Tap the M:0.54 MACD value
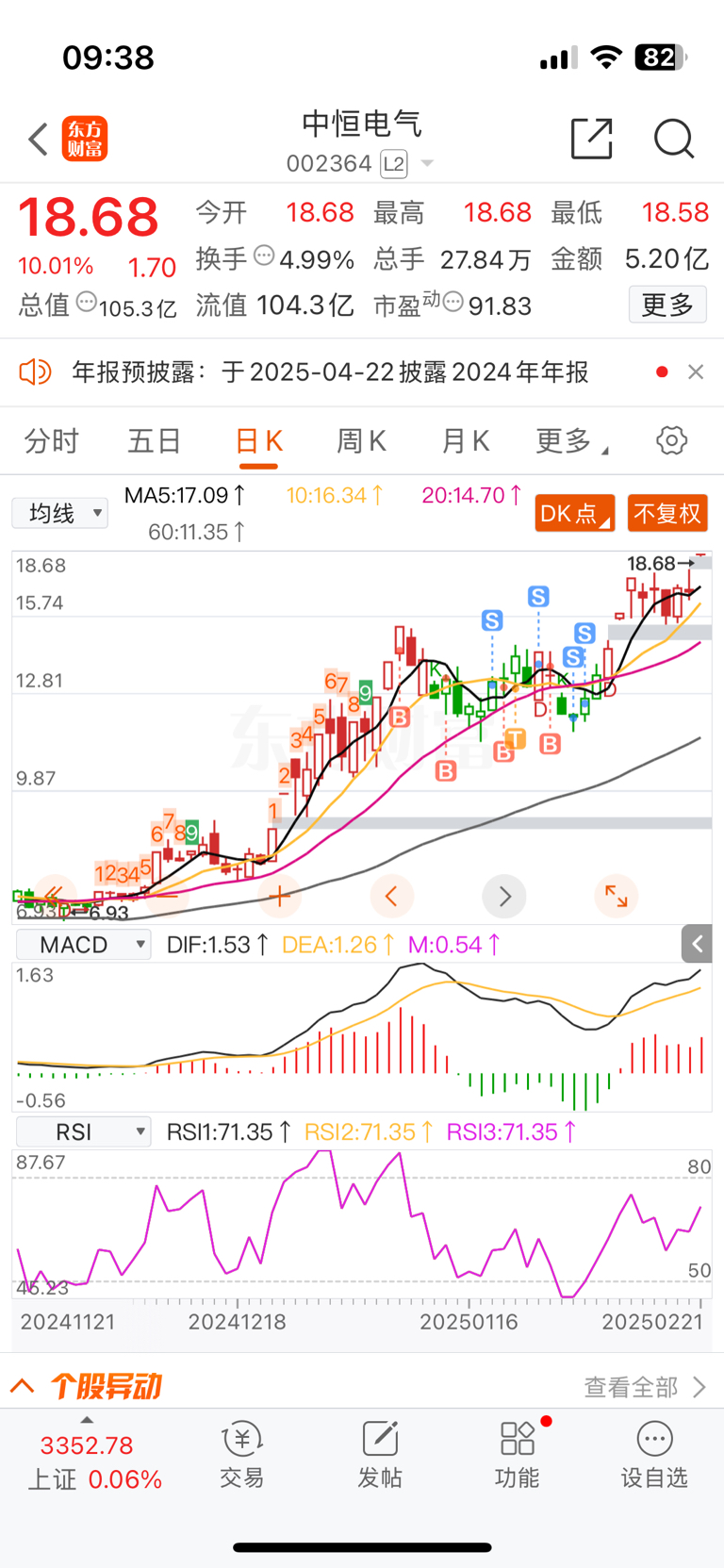This screenshot has width=724, height=1568. [454, 945]
